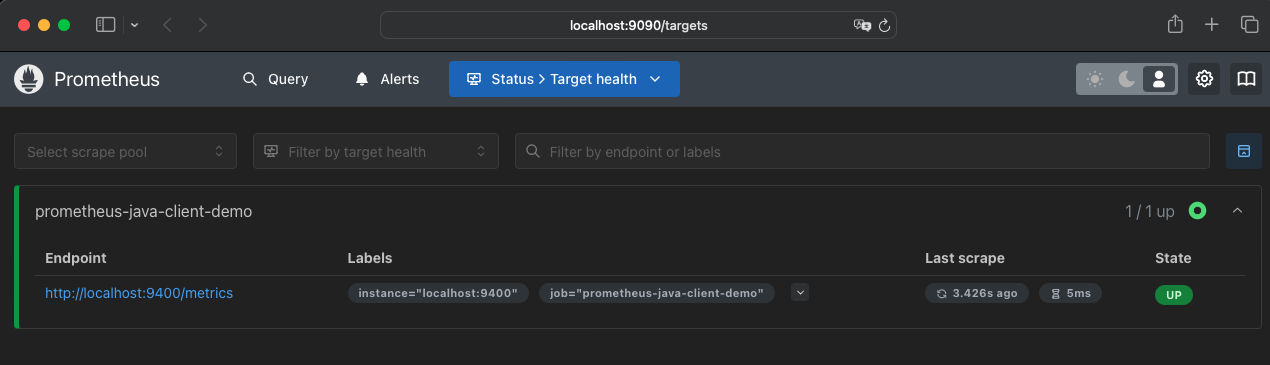Click the prometheus-java-client-demo pool title
Screen dimensions: 1270x365
(143, 212)
